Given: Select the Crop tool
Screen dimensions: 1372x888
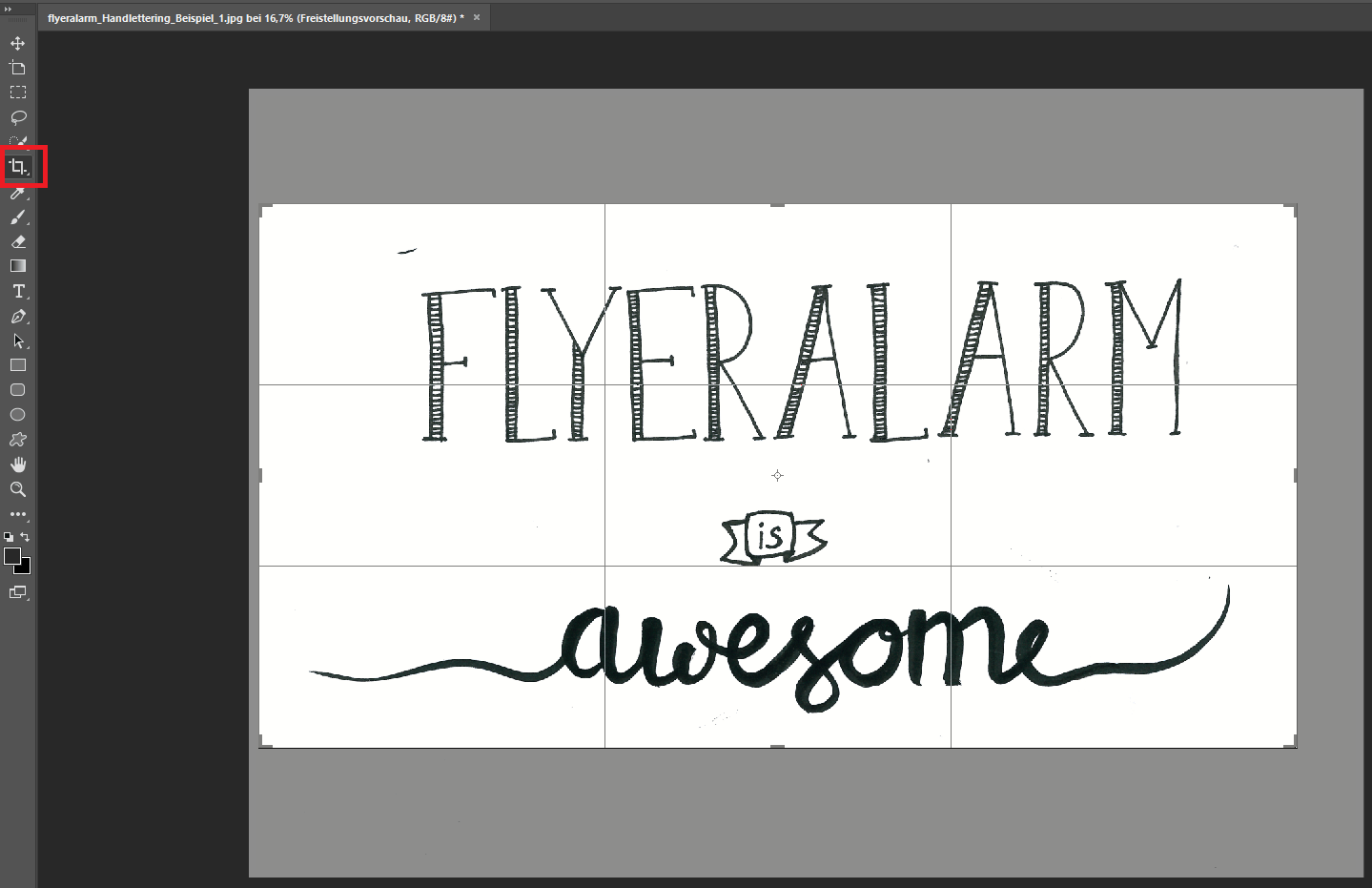Looking at the screenshot, I should coord(17,167).
